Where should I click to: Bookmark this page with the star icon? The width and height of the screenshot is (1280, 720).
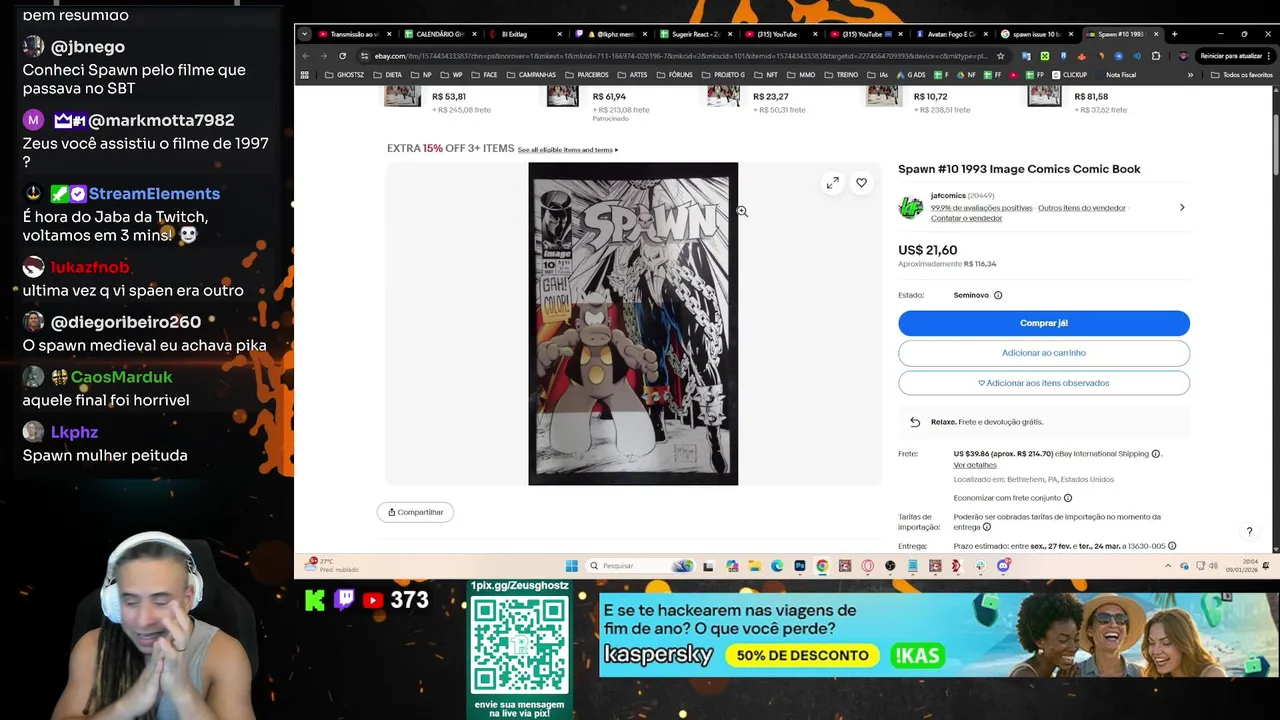pyautogui.click(x=1000, y=56)
